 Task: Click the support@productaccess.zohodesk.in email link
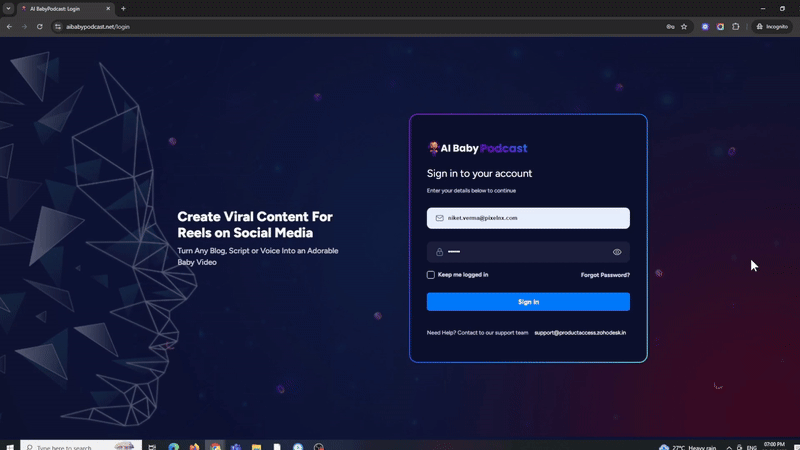point(580,333)
